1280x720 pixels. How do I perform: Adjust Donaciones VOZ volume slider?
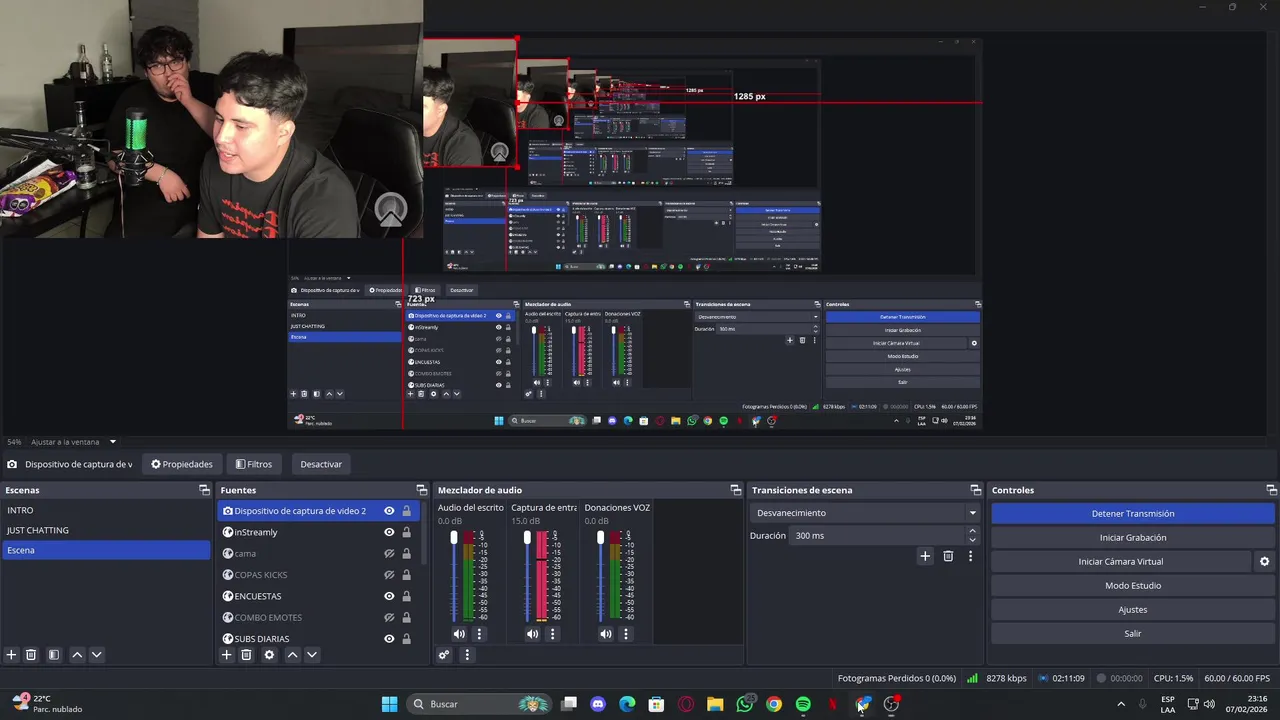[x=601, y=538]
